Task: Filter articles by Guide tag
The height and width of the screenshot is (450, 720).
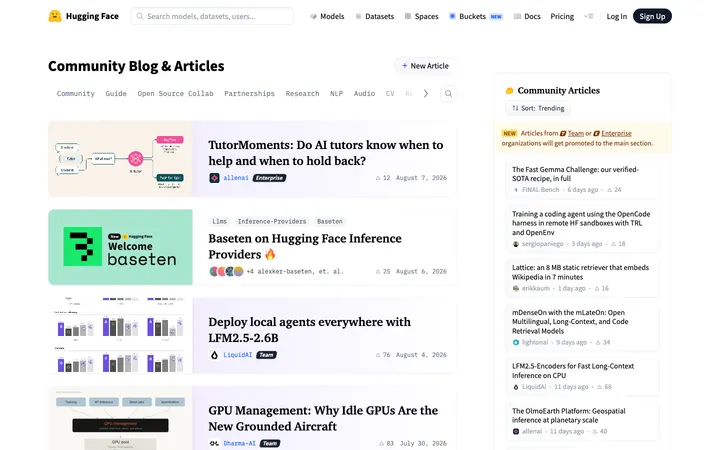Action: tap(116, 94)
